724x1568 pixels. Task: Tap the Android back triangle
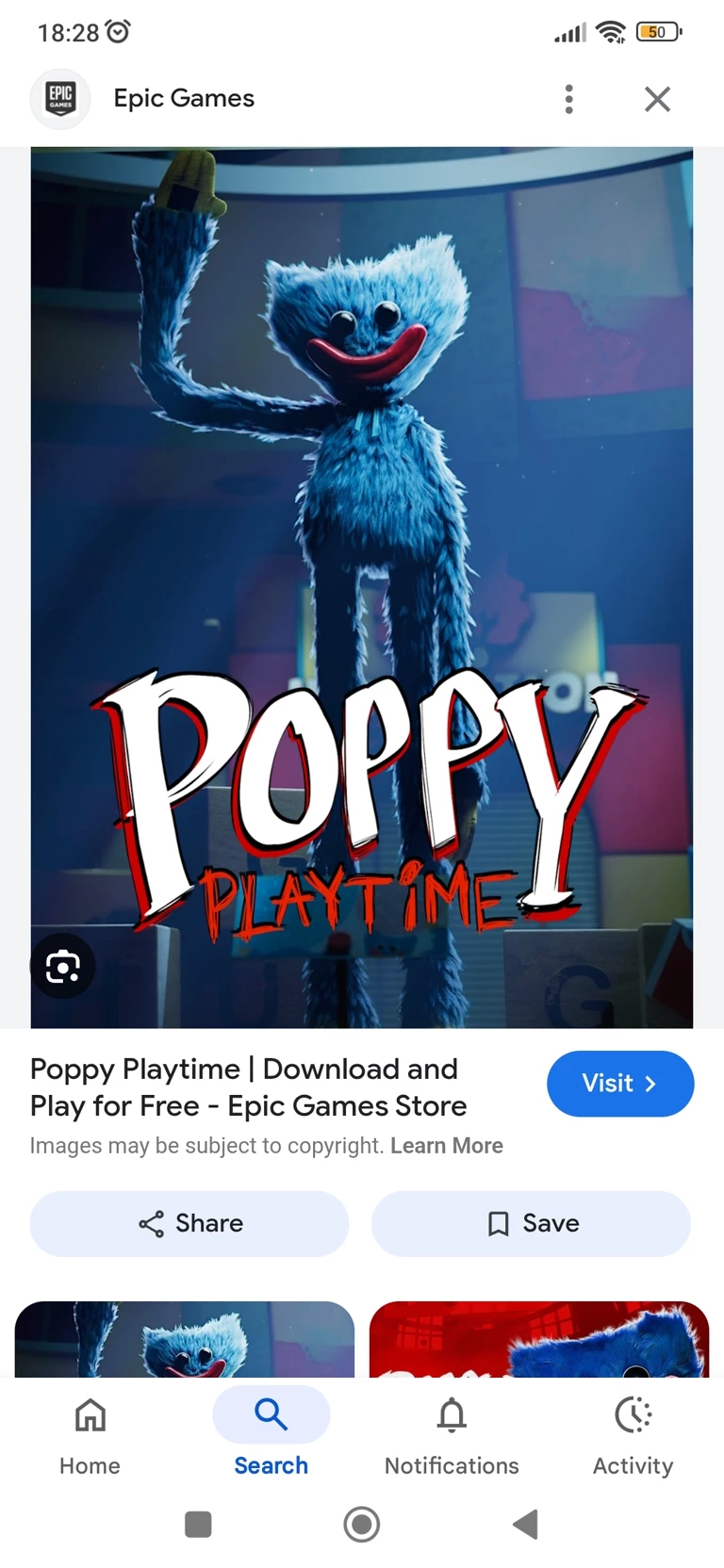525,1524
